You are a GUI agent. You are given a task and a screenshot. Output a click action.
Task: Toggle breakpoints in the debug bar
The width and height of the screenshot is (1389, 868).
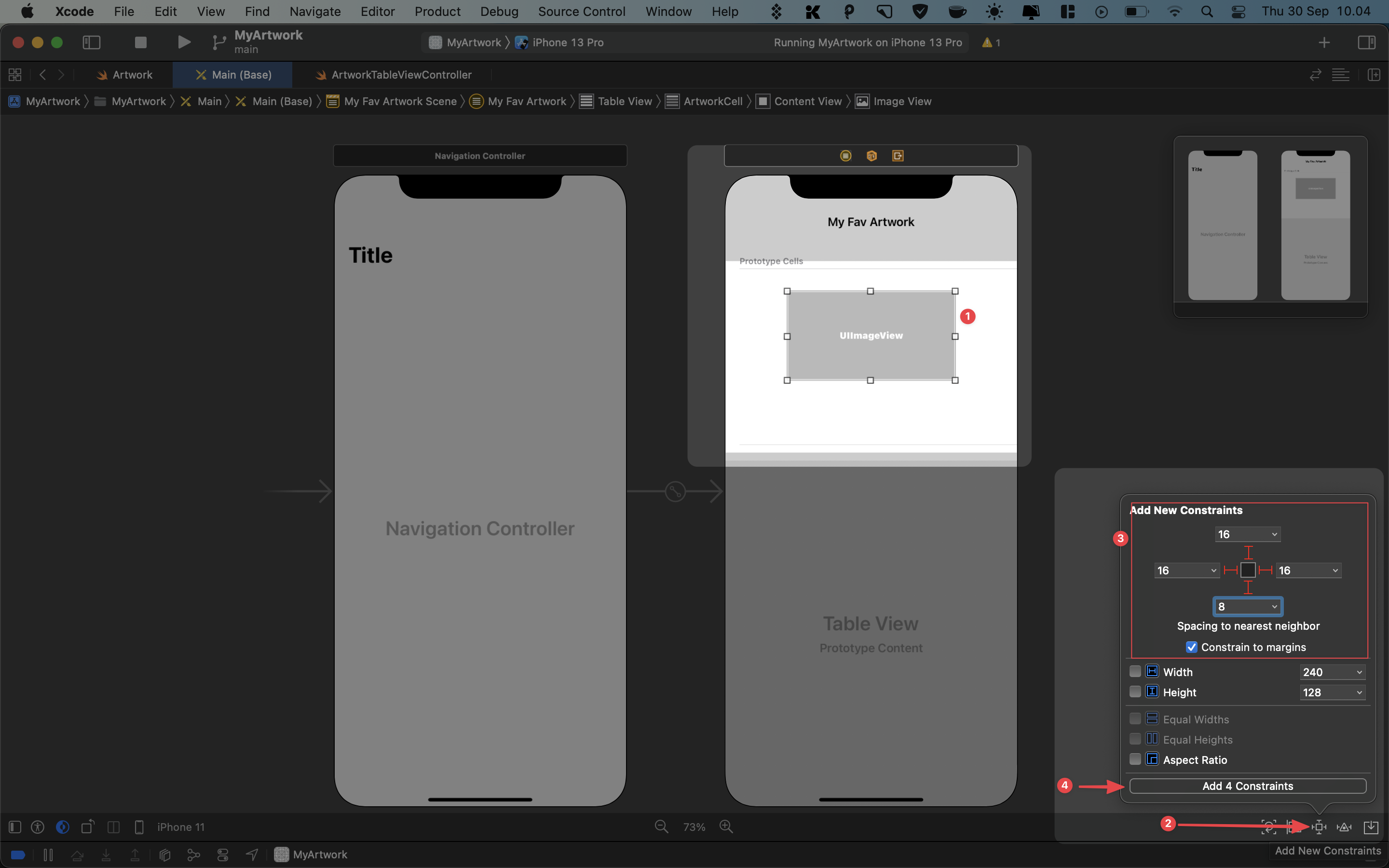(18, 855)
